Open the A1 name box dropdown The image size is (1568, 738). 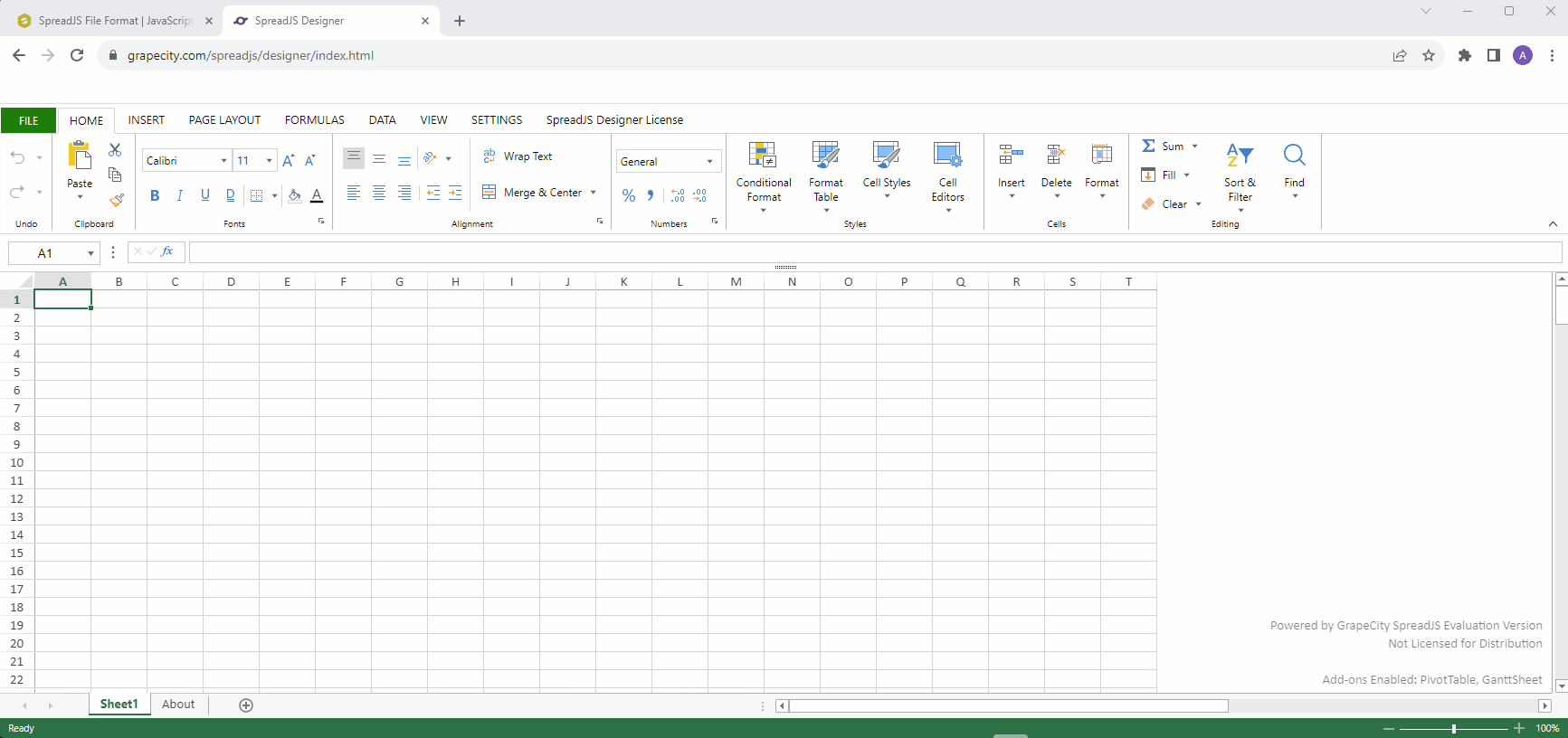tap(90, 254)
